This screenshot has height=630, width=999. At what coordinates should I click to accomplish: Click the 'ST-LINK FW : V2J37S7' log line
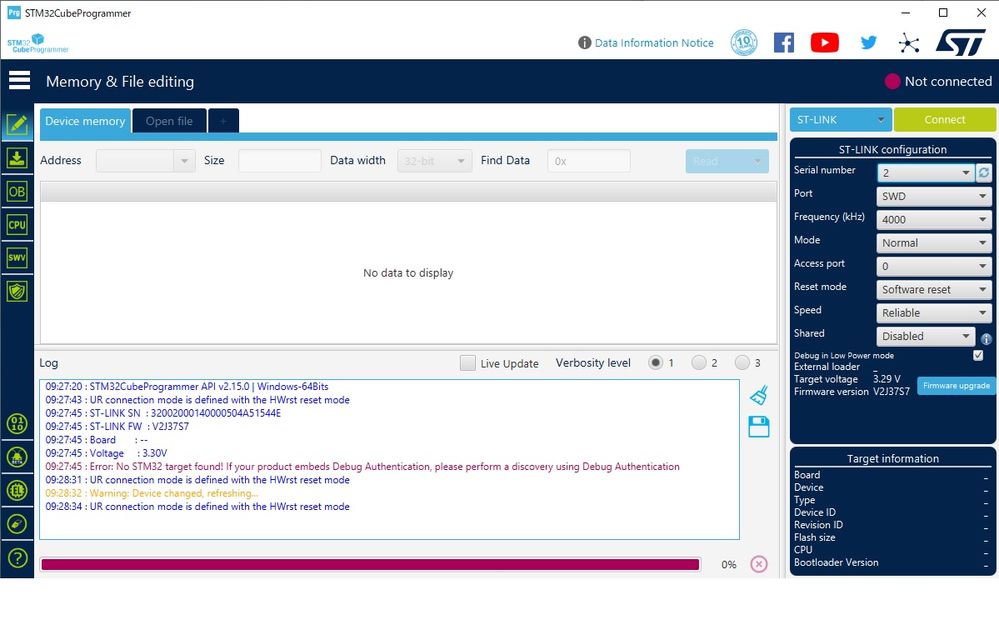[117, 426]
